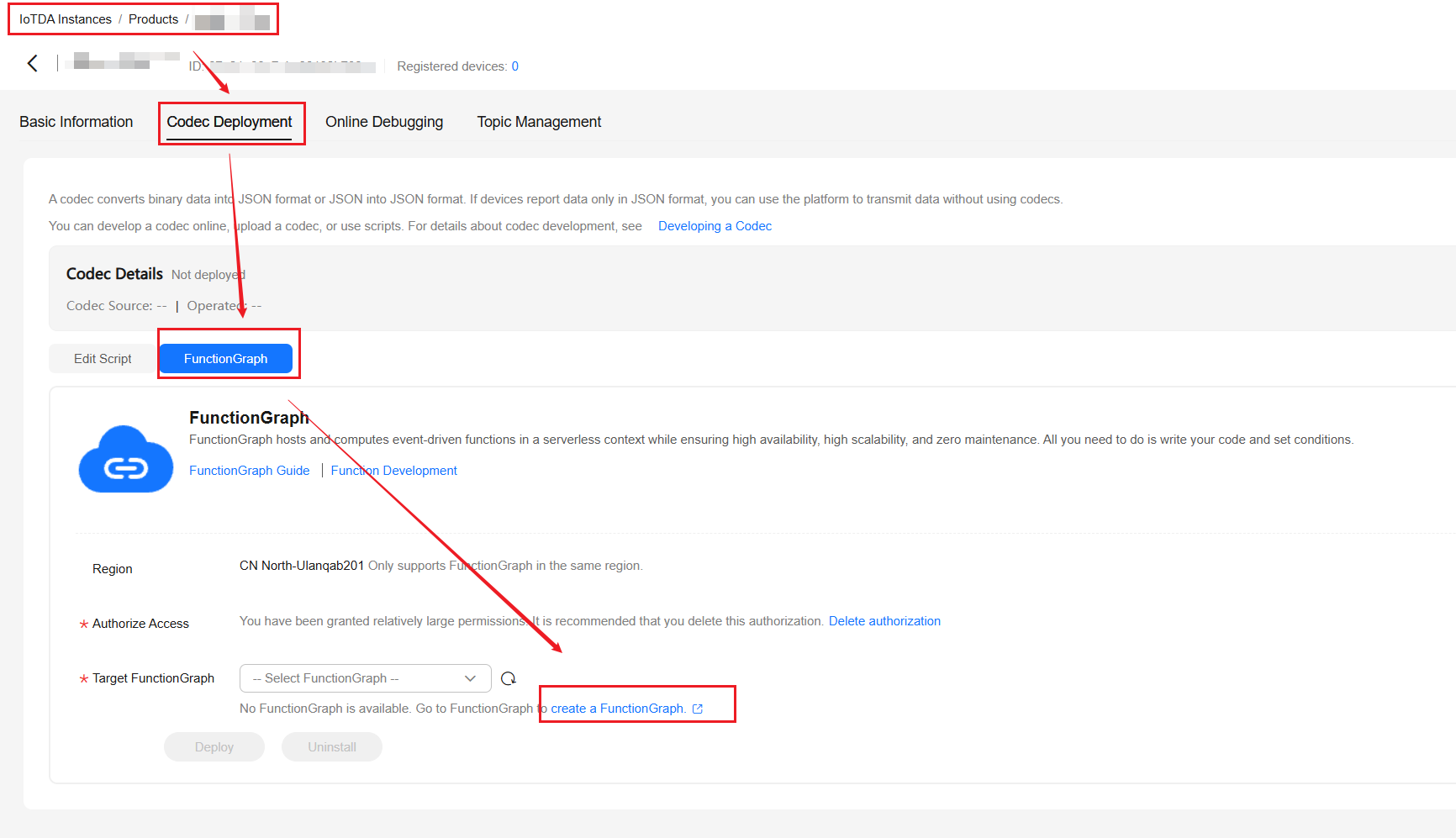Click the Uninstall button
The height and width of the screenshot is (838, 1456).
(332, 747)
